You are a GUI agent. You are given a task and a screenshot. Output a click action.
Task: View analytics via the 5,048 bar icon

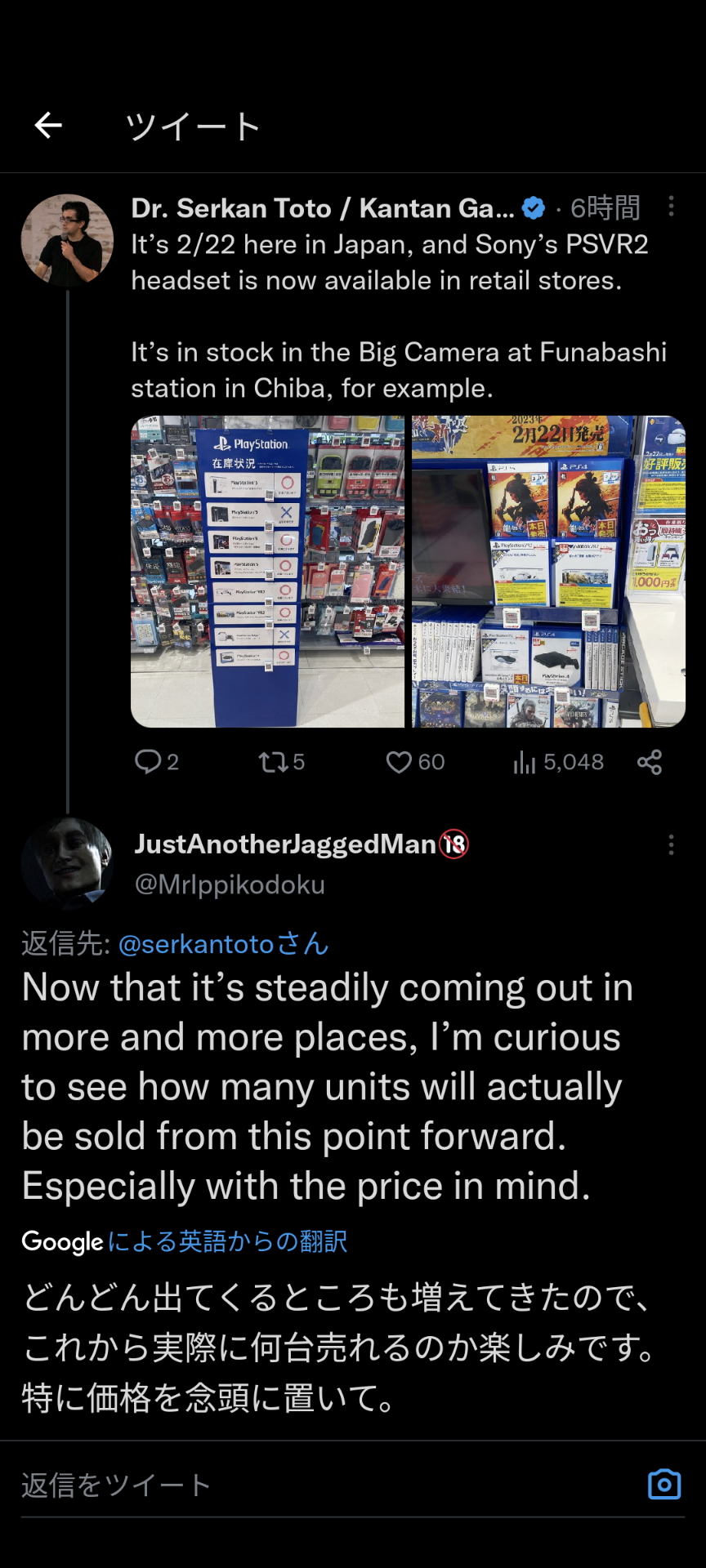click(524, 762)
